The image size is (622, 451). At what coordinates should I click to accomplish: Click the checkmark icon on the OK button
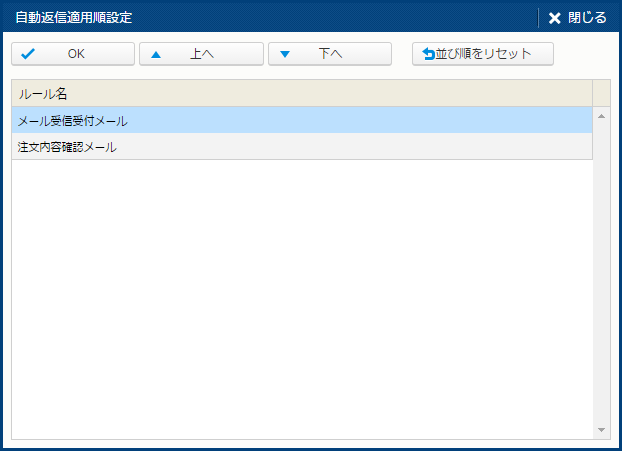(28, 54)
